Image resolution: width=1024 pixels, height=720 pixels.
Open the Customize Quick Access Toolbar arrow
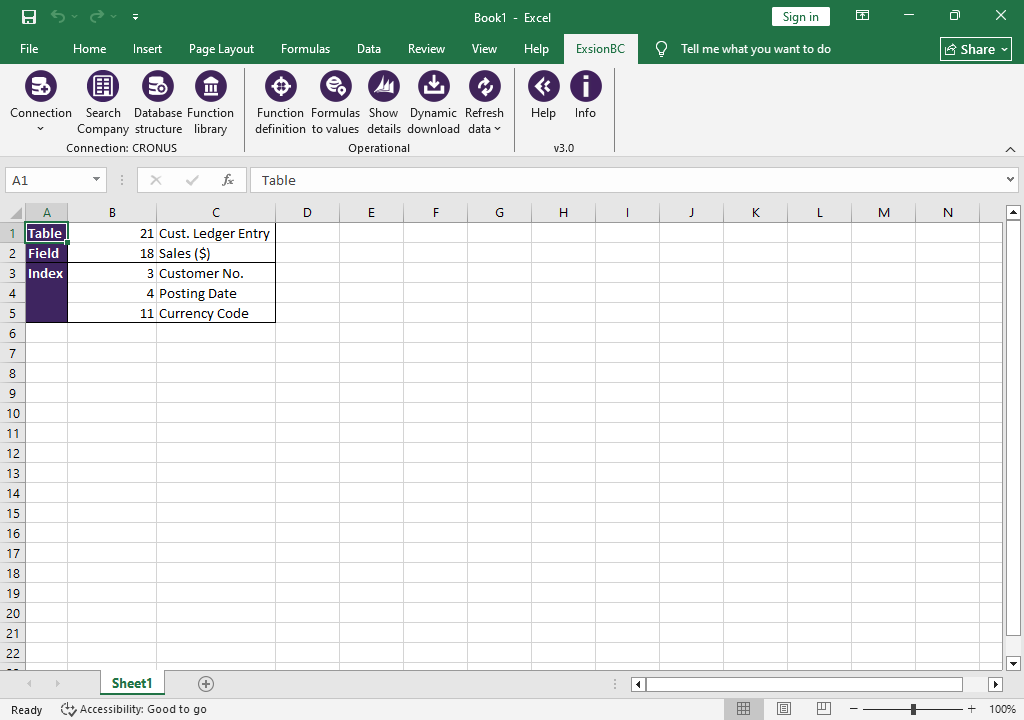click(x=135, y=17)
